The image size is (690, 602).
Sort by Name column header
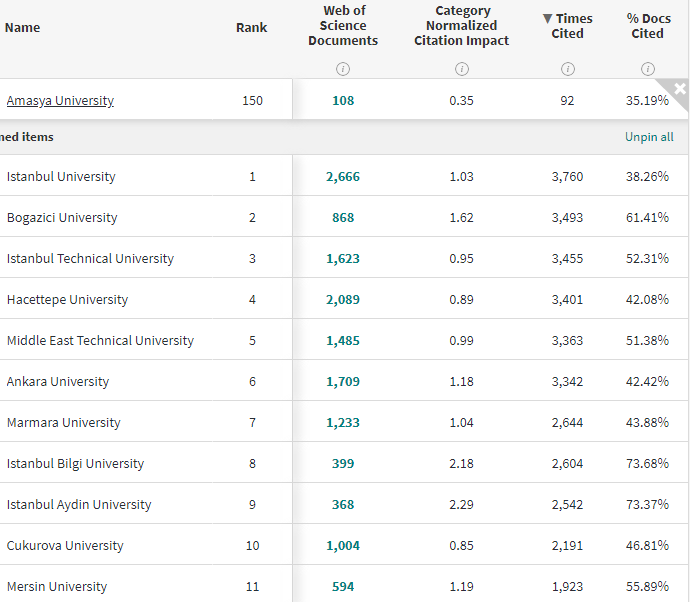click(22, 27)
